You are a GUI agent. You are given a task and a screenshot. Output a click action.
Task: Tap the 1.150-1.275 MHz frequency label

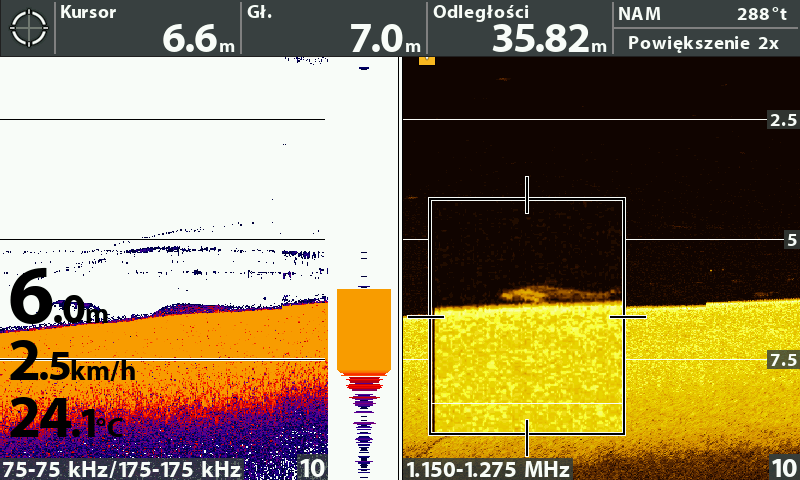[x=487, y=468]
